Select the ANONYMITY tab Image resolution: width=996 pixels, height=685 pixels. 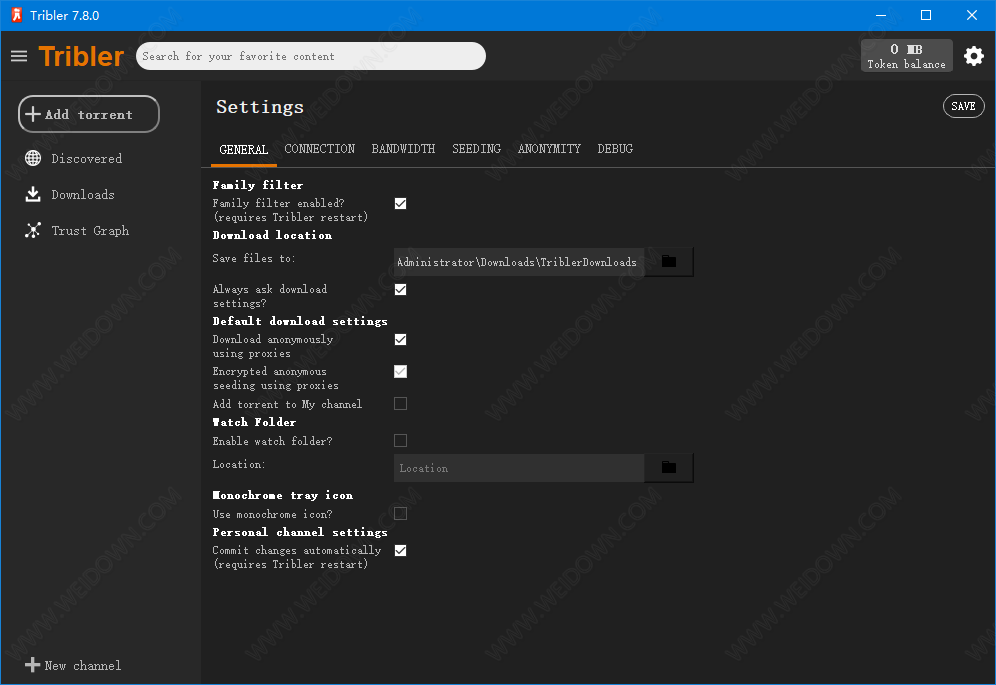(x=549, y=149)
